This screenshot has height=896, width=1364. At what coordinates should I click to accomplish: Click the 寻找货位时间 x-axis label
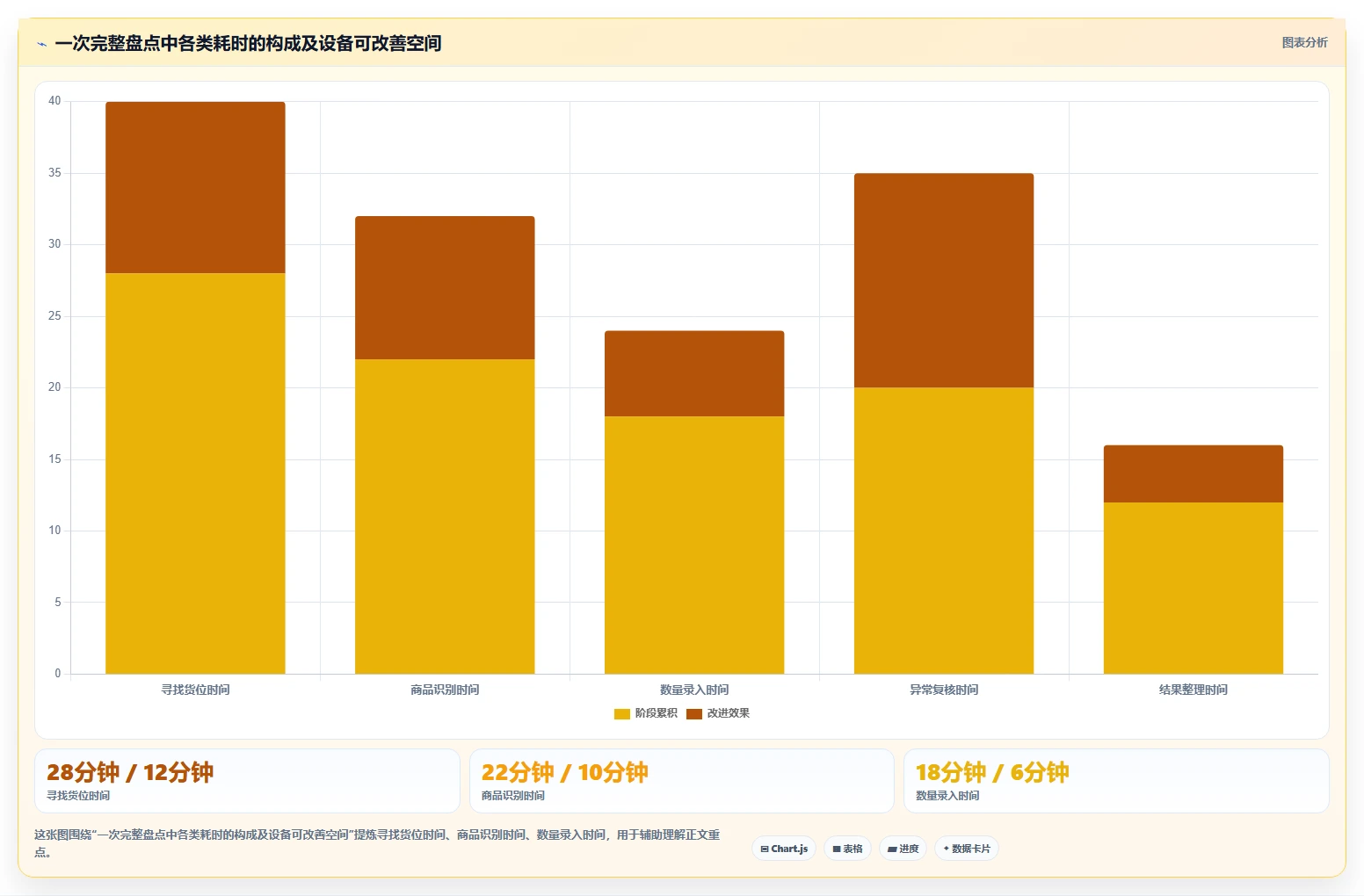pyautogui.click(x=195, y=690)
